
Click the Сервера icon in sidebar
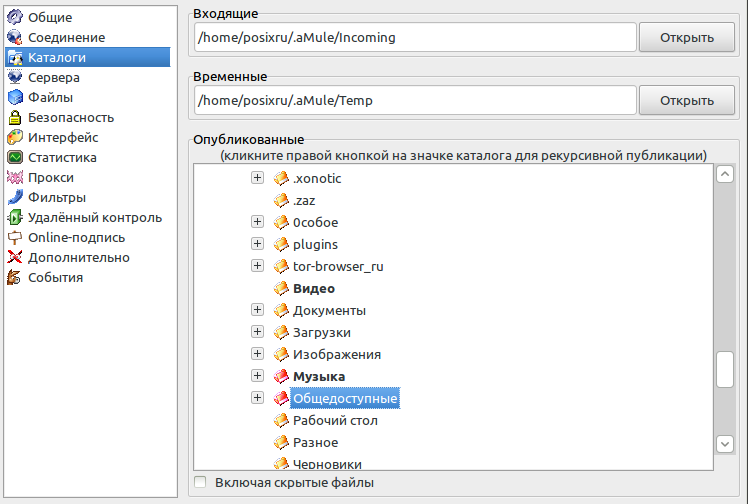15,77
